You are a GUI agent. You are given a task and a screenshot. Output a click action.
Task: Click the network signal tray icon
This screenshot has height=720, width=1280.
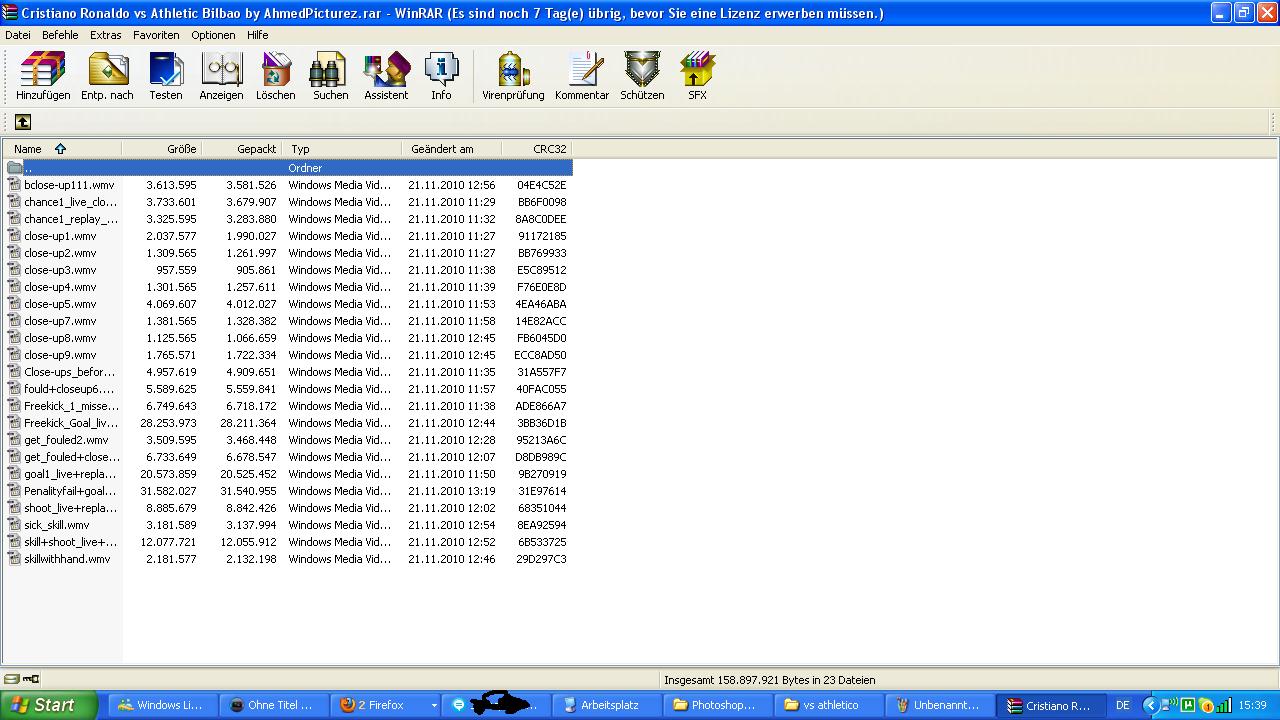1223,705
